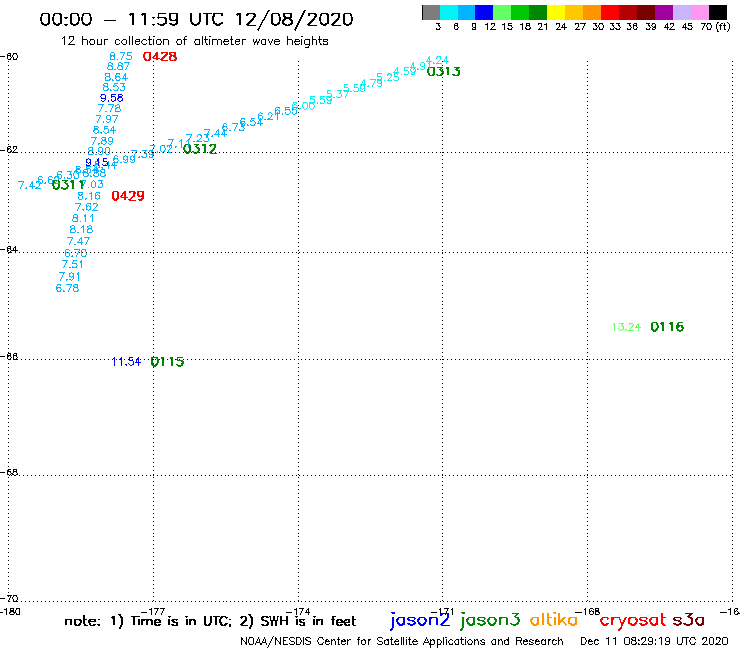Select the -177 longitude axis label

(153, 612)
